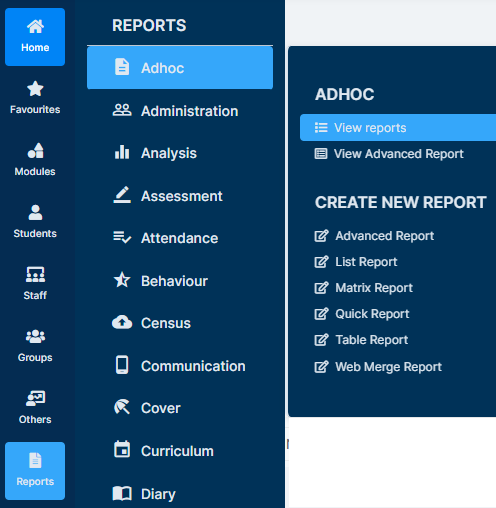Viewport: 496px width, 508px height.
Task: Open the Groups people icon
Action: pyautogui.click(x=35, y=336)
